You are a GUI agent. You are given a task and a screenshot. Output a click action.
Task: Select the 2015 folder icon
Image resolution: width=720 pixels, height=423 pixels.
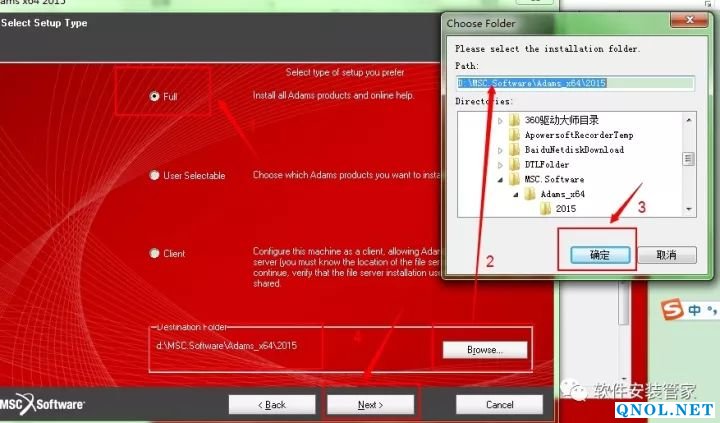[546, 209]
